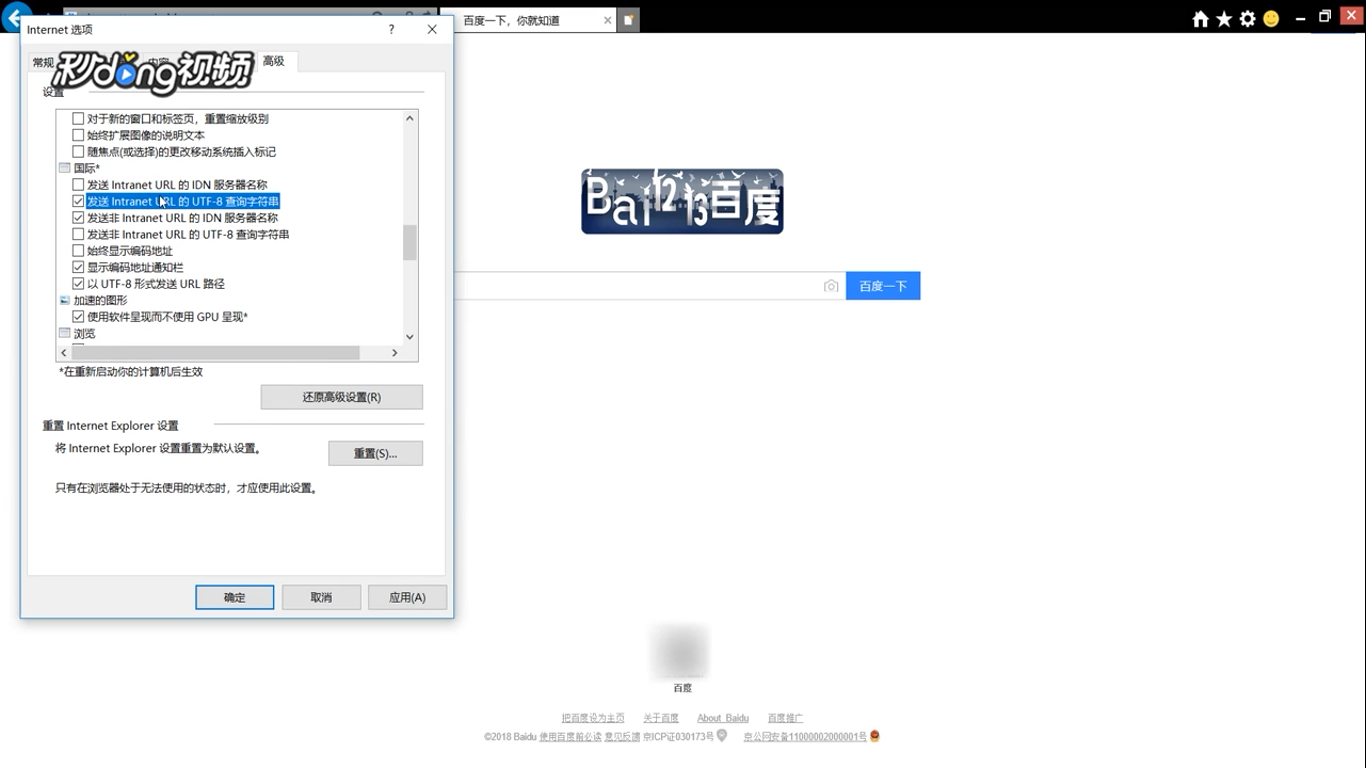
Task: Click the blurred 百度 QR thumbnail
Action: tap(682, 652)
